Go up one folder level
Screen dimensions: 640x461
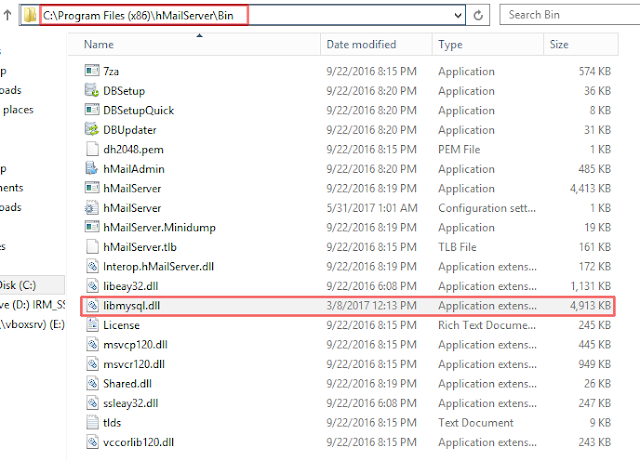7,15
